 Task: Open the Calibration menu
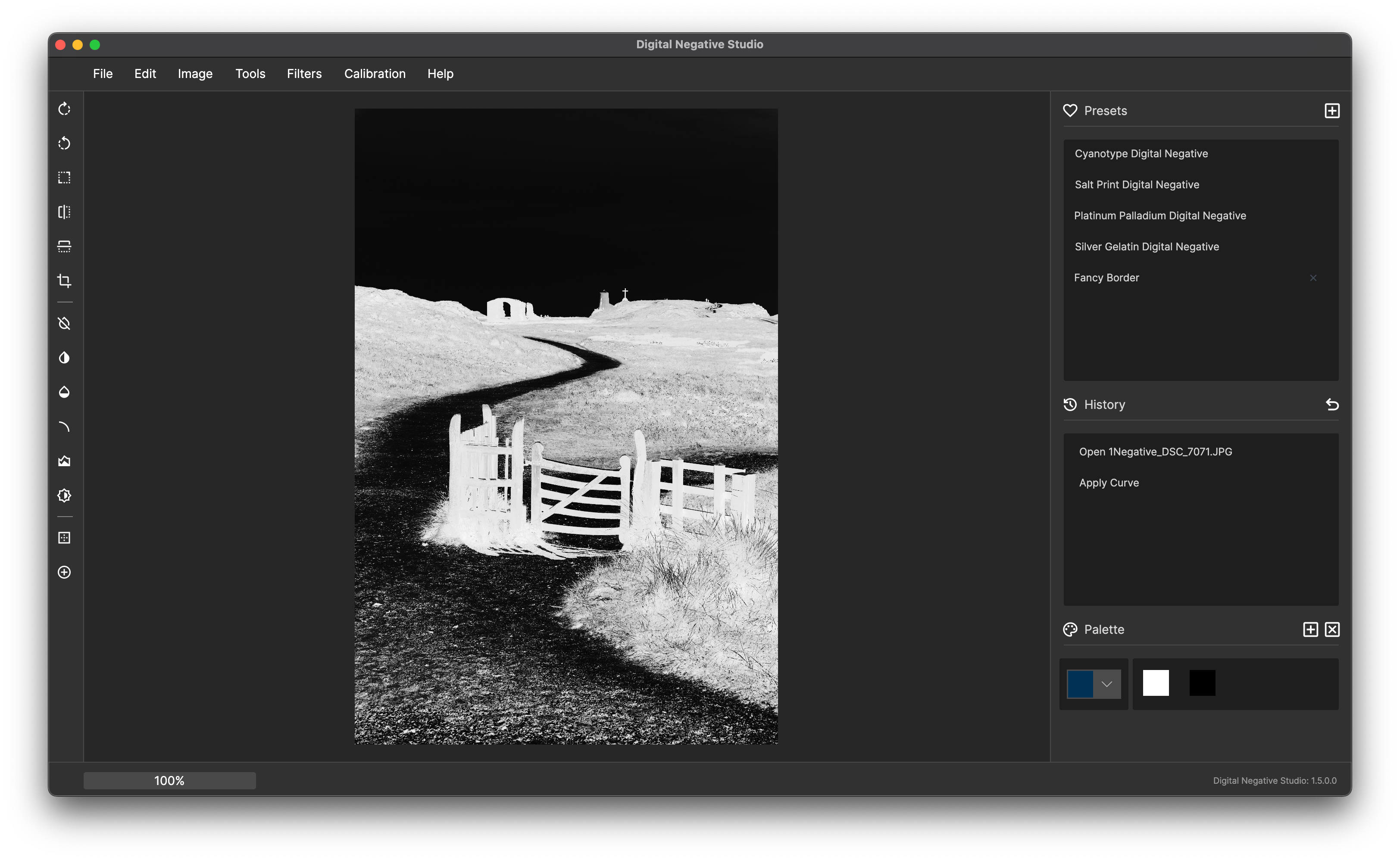374,74
